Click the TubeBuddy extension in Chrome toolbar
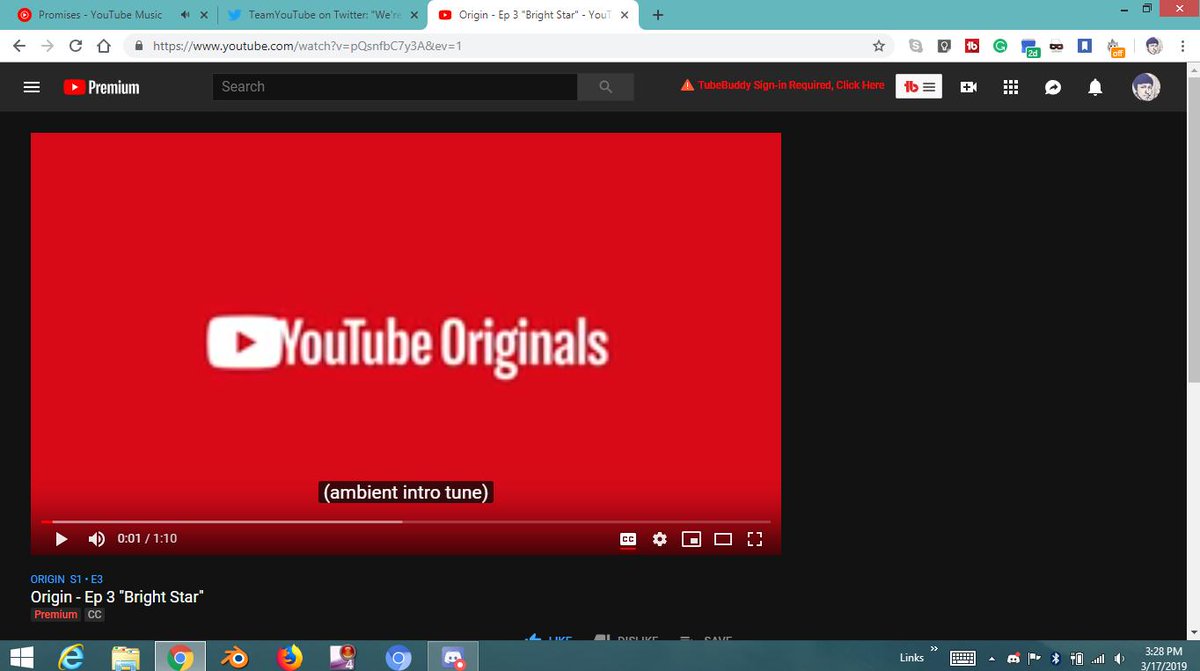 (x=972, y=46)
